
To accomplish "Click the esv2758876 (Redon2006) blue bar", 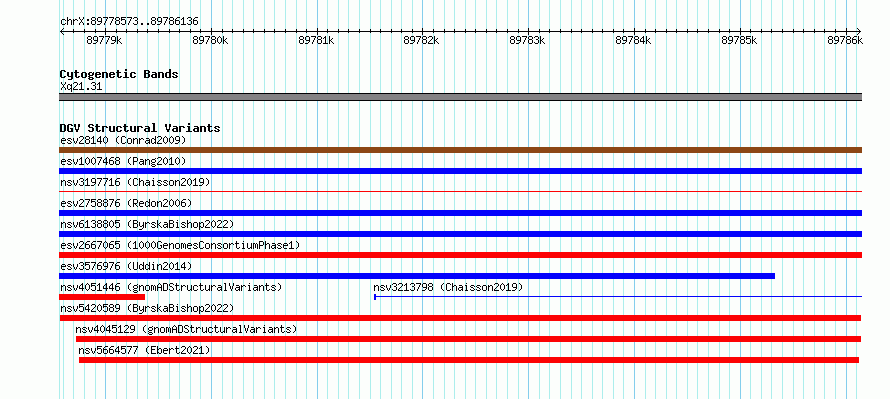I will coord(460,213).
